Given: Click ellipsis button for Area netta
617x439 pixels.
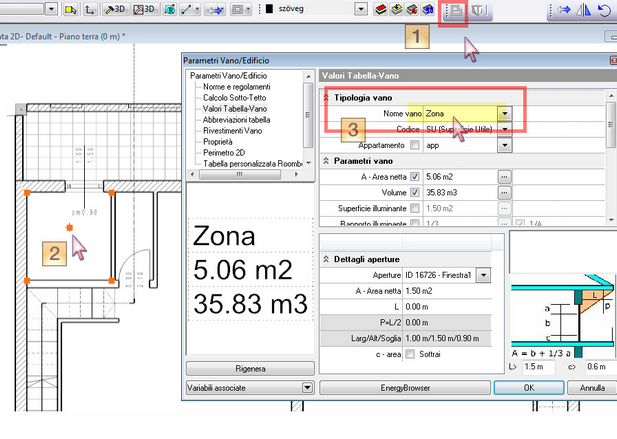Looking at the screenshot, I should coord(504,177).
